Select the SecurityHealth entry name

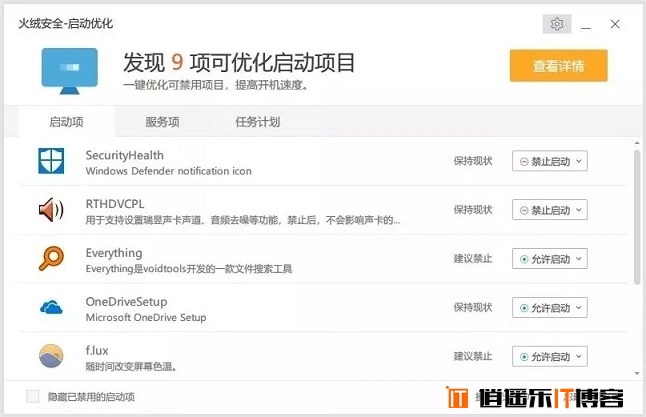[x=124, y=155]
